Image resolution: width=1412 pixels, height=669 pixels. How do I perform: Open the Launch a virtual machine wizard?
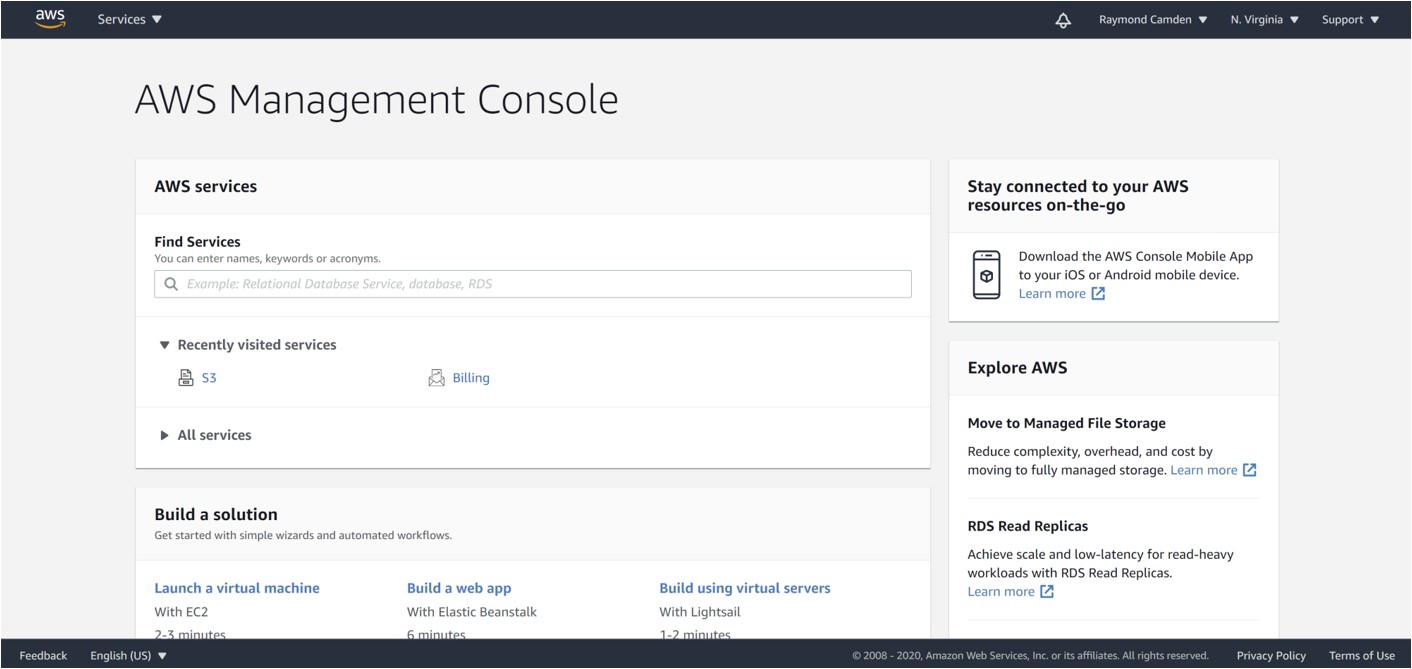(x=237, y=588)
